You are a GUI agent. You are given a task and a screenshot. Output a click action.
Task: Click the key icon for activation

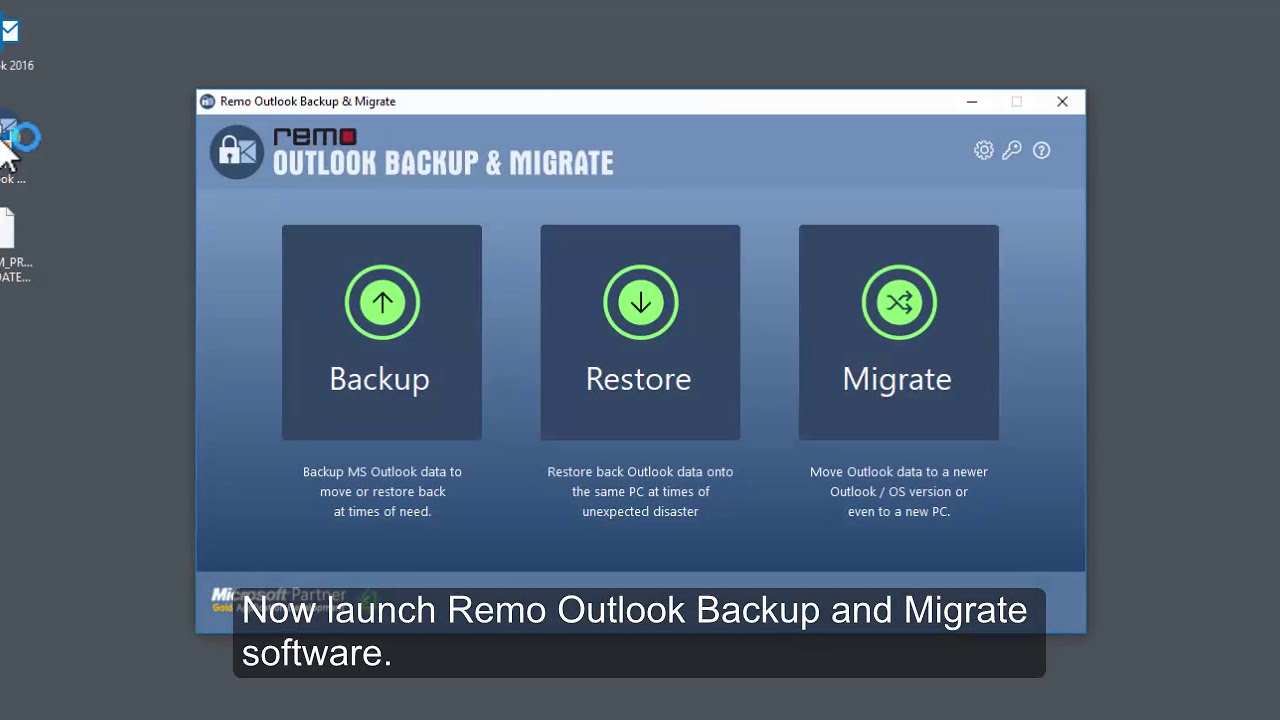[1012, 150]
